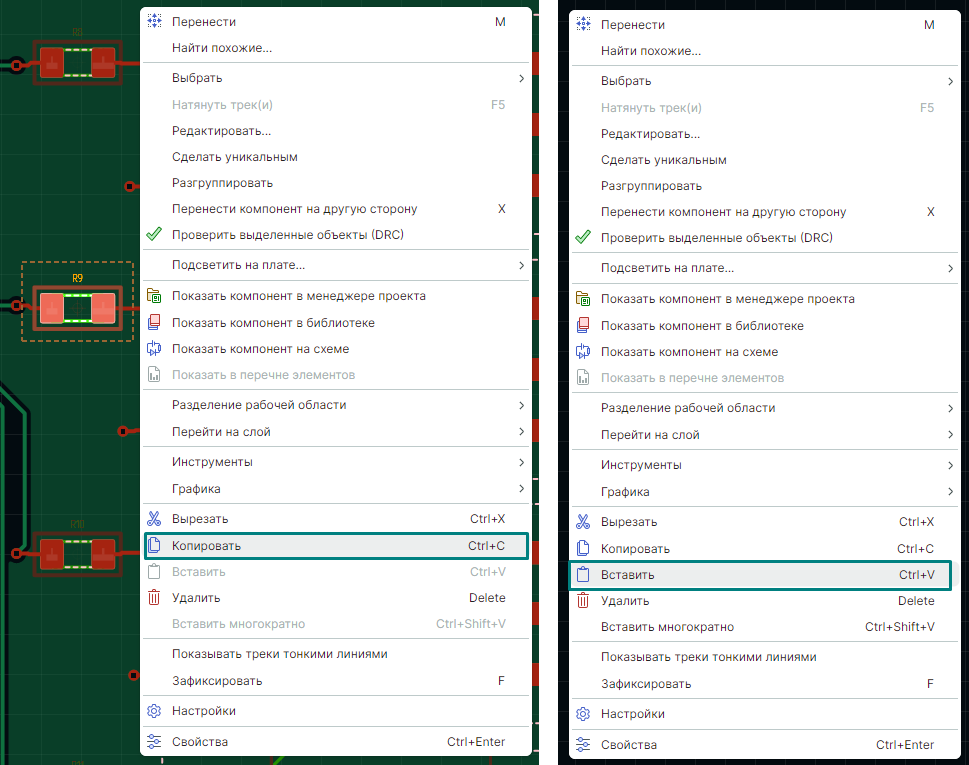Viewport: 969px width, 765px height.
Task: Click Settings gear icon in right menu
Action: [583, 714]
